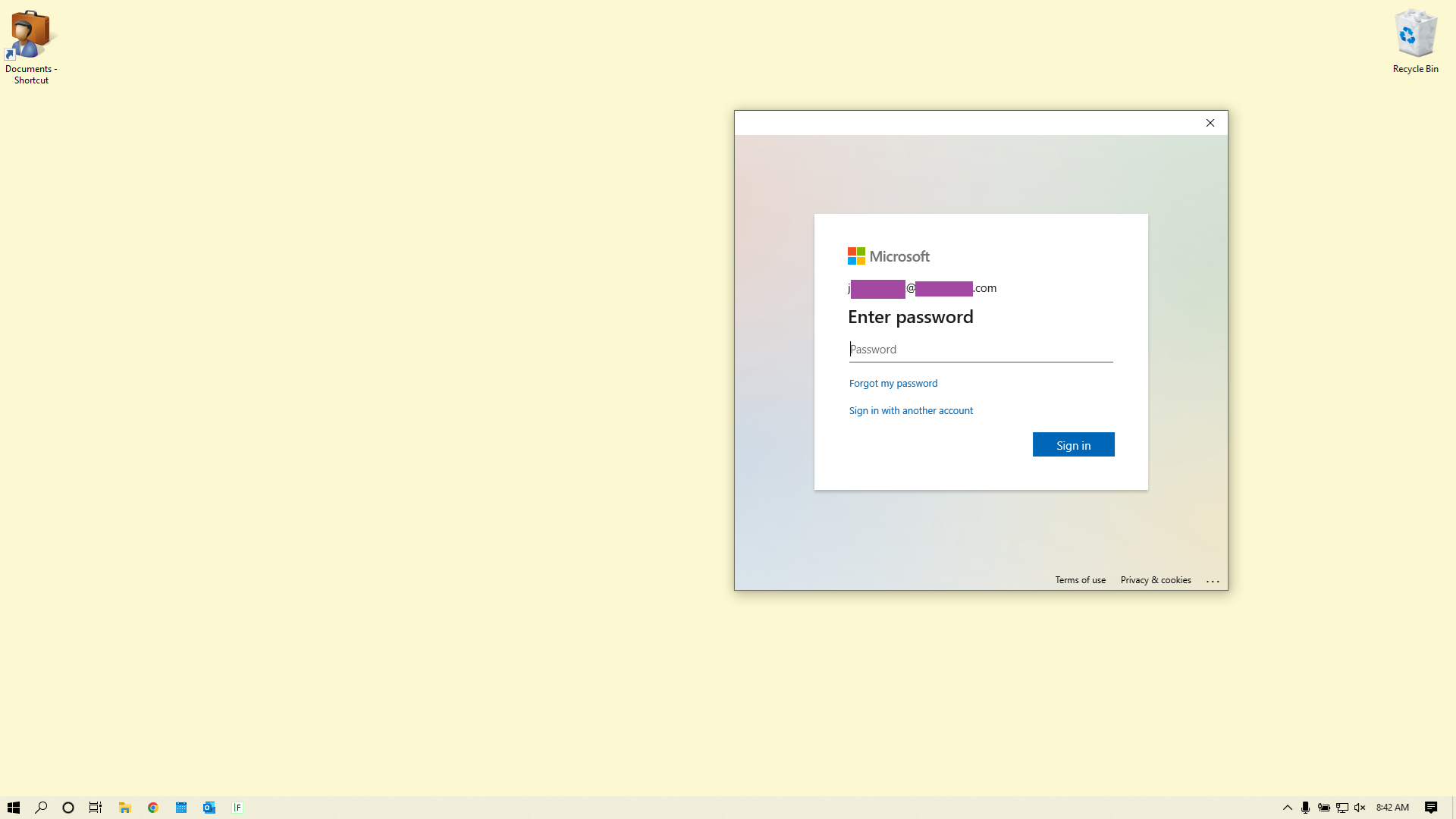Open battery status tray icon
Image resolution: width=1456 pixels, height=819 pixels.
click(1323, 808)
